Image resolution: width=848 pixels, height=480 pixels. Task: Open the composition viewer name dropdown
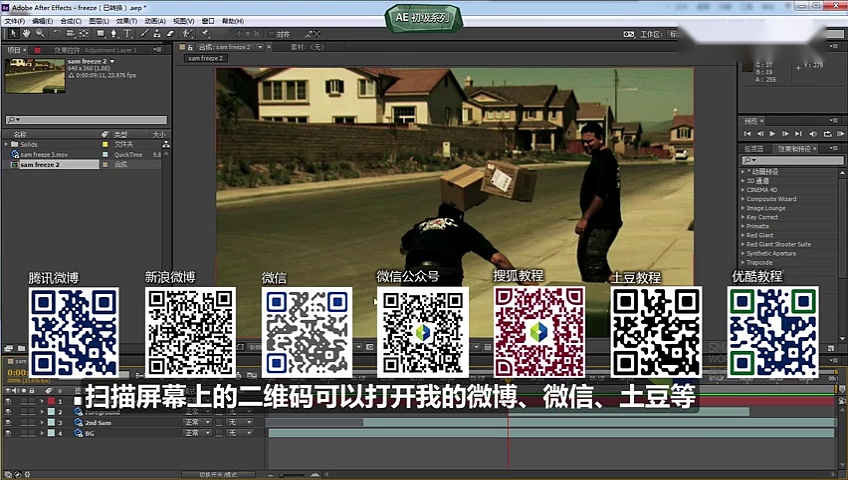[260, 47]
